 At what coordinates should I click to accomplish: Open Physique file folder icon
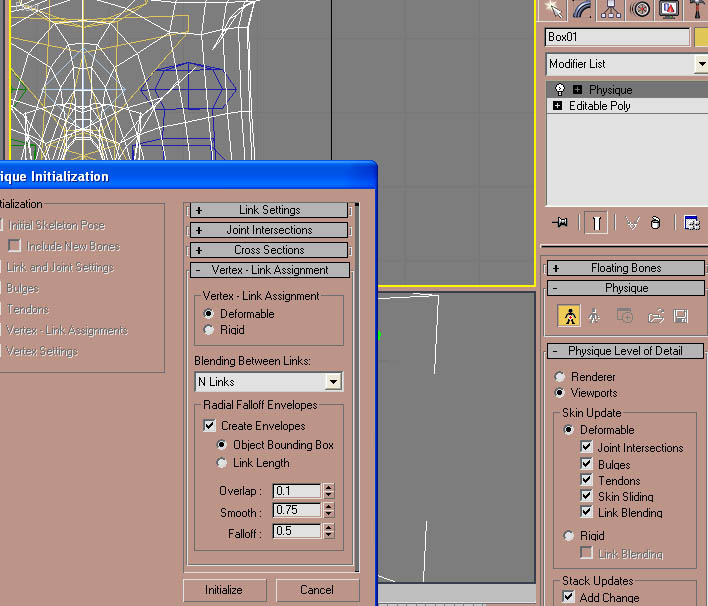click(x=656, y=316)
